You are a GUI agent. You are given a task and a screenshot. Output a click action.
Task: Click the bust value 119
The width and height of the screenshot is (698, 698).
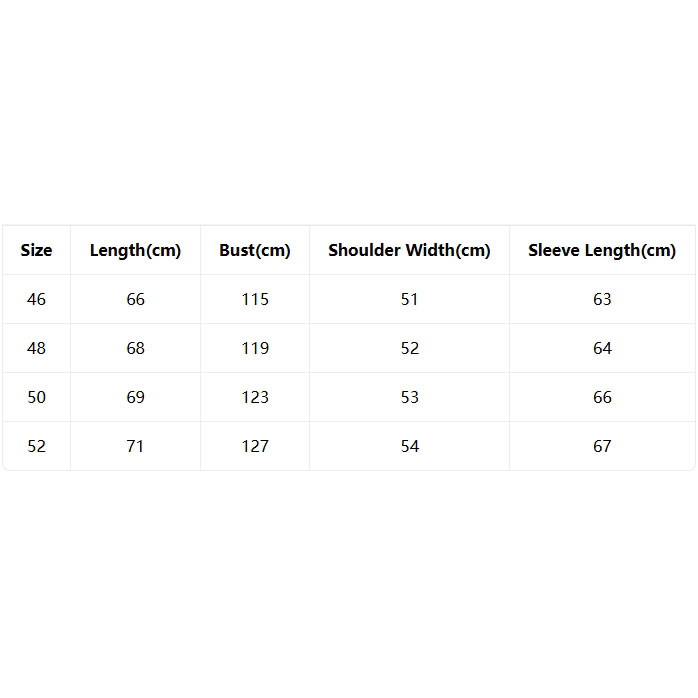(x=255, y=348)
